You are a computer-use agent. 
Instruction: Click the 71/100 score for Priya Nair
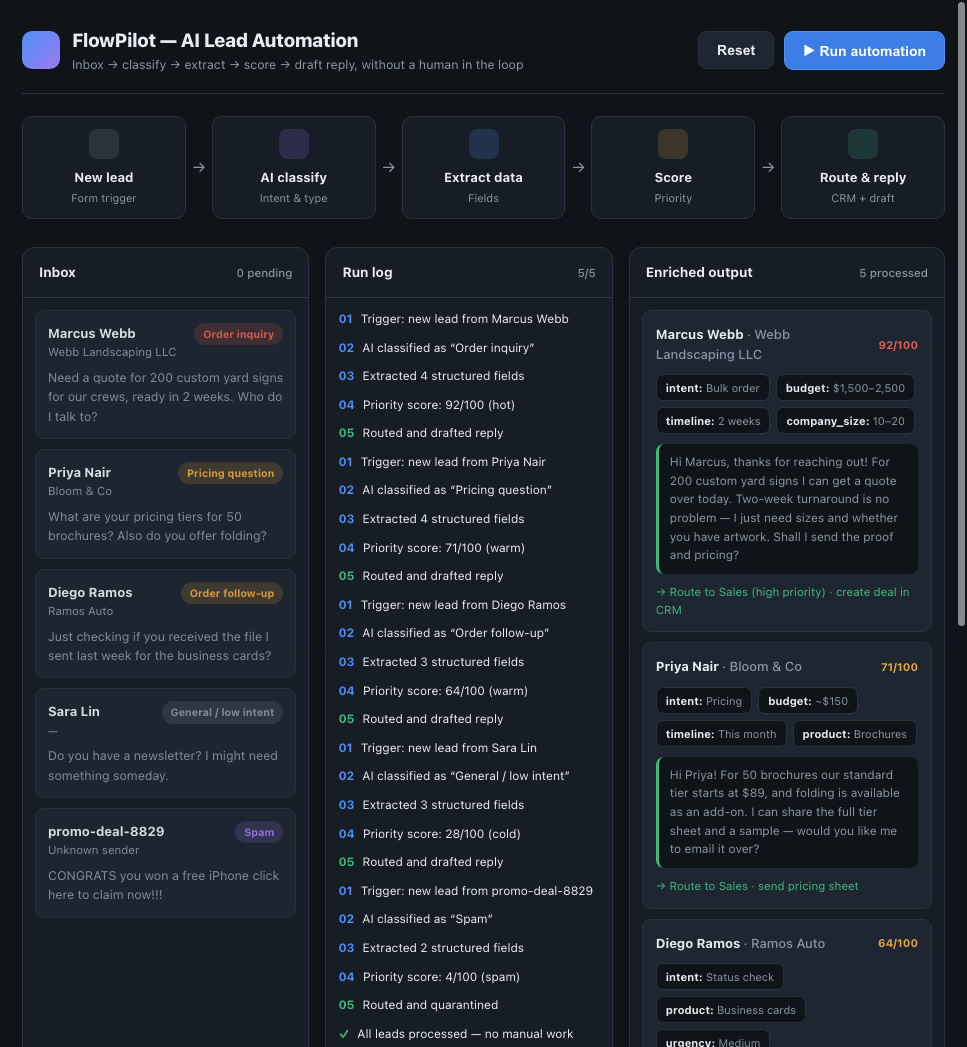click(x=899, y=667)
